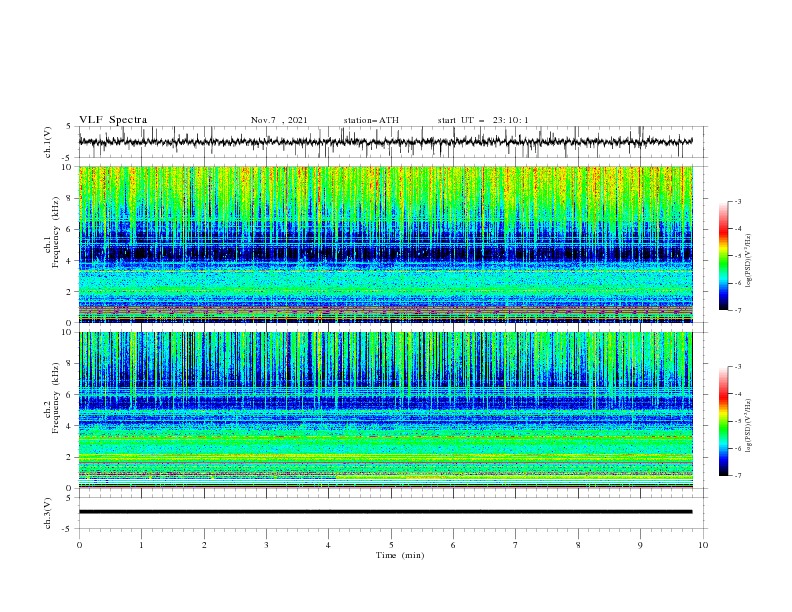The width and height of the screenshot is (792, 612).
Task: Select the ch.2 "Frequency (kHz)" axis label
Action: (x=57, y=398)
